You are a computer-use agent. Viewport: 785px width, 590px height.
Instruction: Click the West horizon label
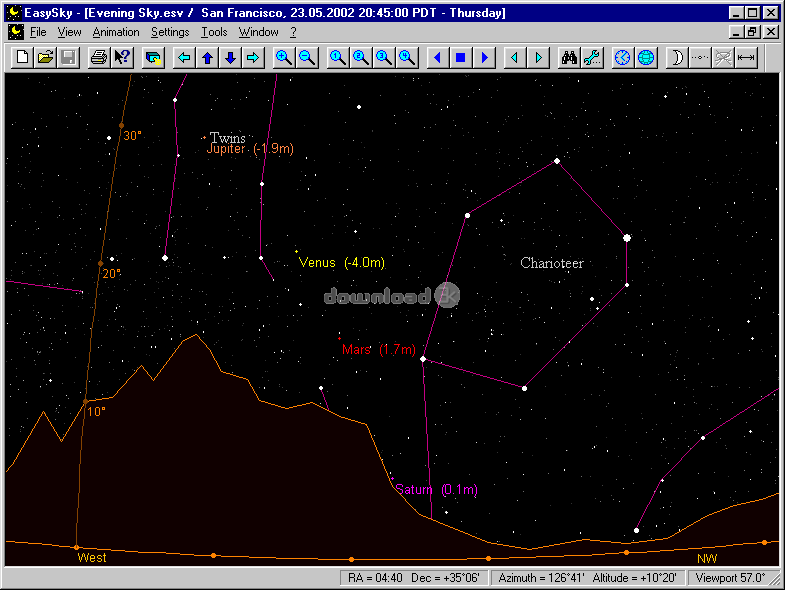tap(92, 557)
